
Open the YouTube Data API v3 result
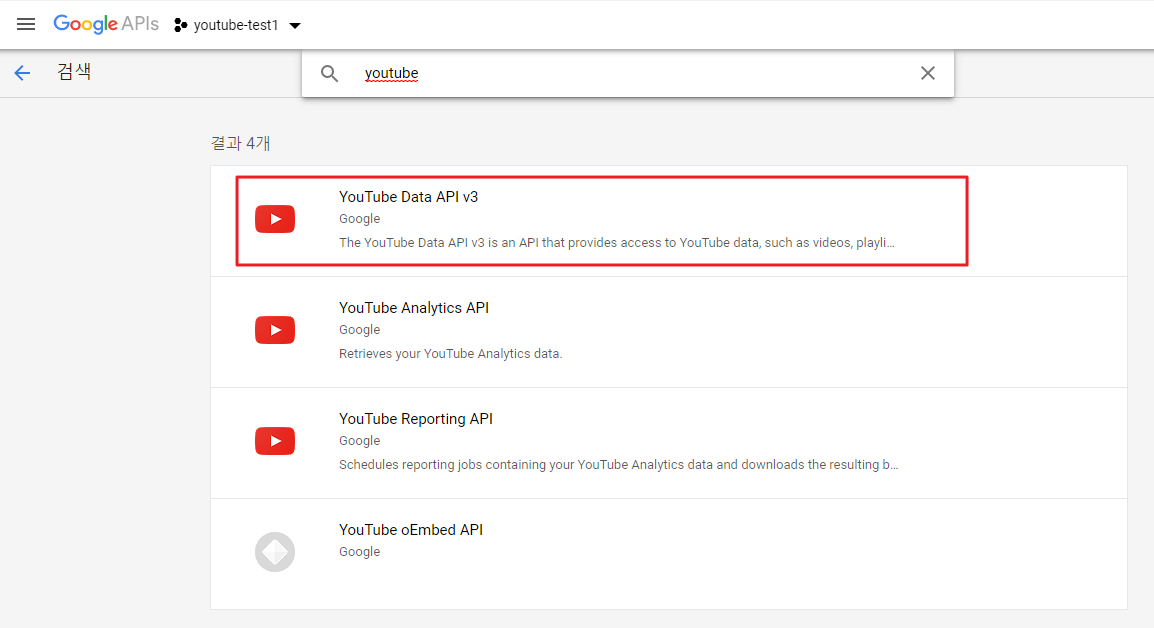coord(668,221)
